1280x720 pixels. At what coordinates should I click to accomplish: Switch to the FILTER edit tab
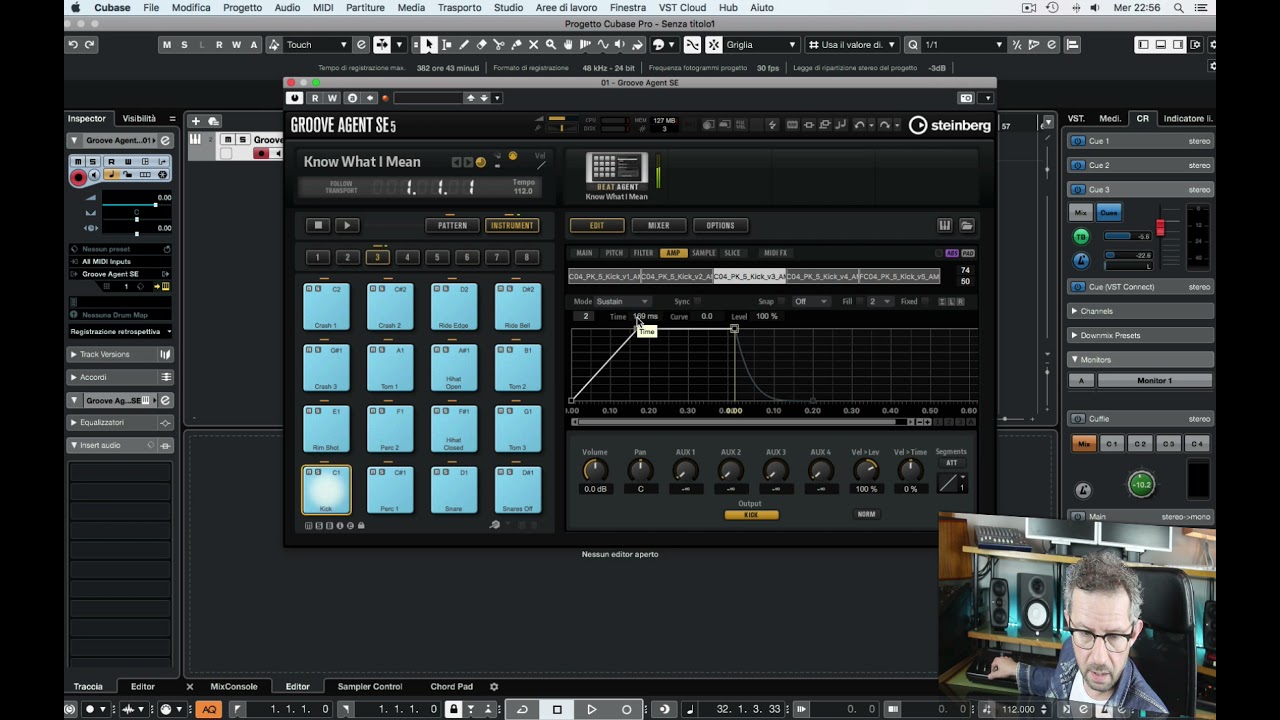click(643, 253)
